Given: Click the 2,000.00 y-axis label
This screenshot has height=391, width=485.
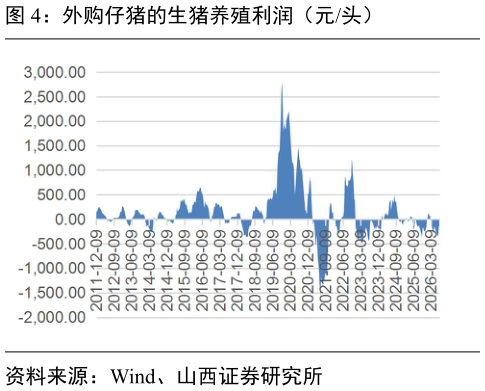Looking at the screenshot, I should pyautogui.click(x=55, y=121).
